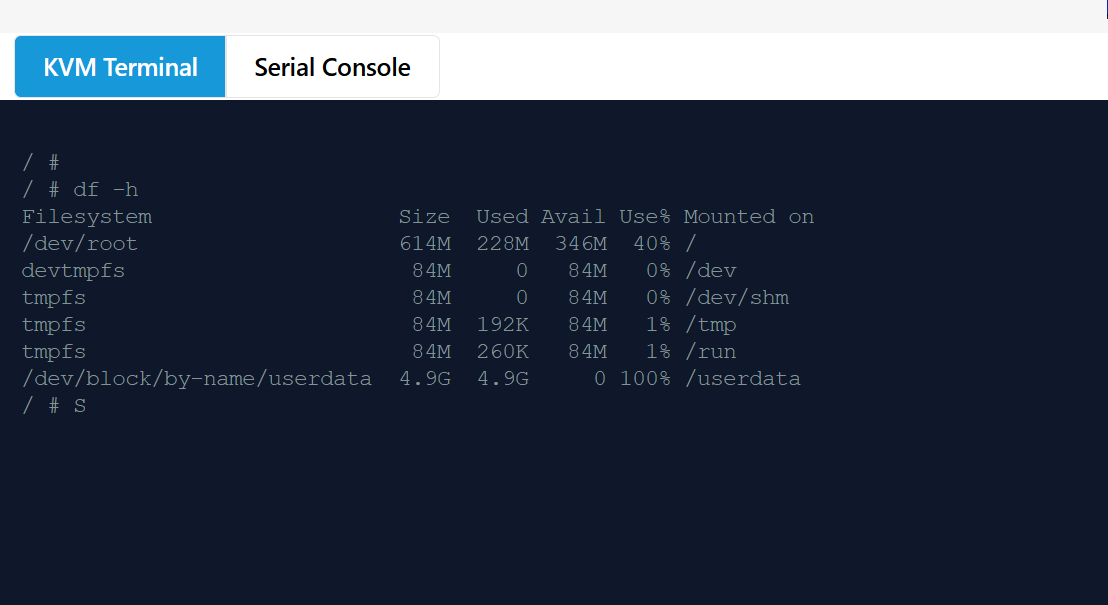Viewport: 1108px width, 605px height.
Task: Click the /dev/shm mount point
Action: 737,298
